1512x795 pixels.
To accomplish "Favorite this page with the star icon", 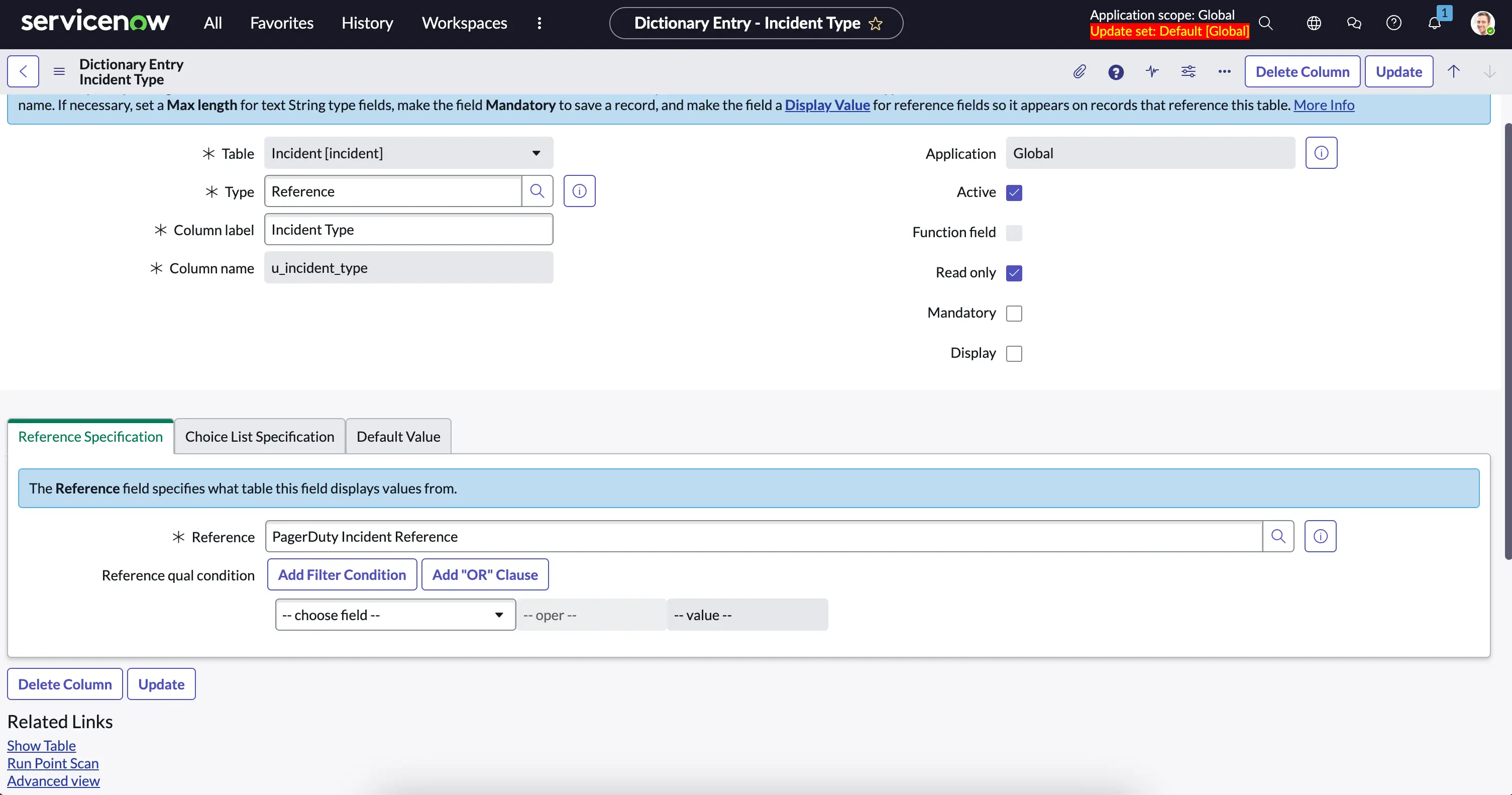I will [875, 24].
